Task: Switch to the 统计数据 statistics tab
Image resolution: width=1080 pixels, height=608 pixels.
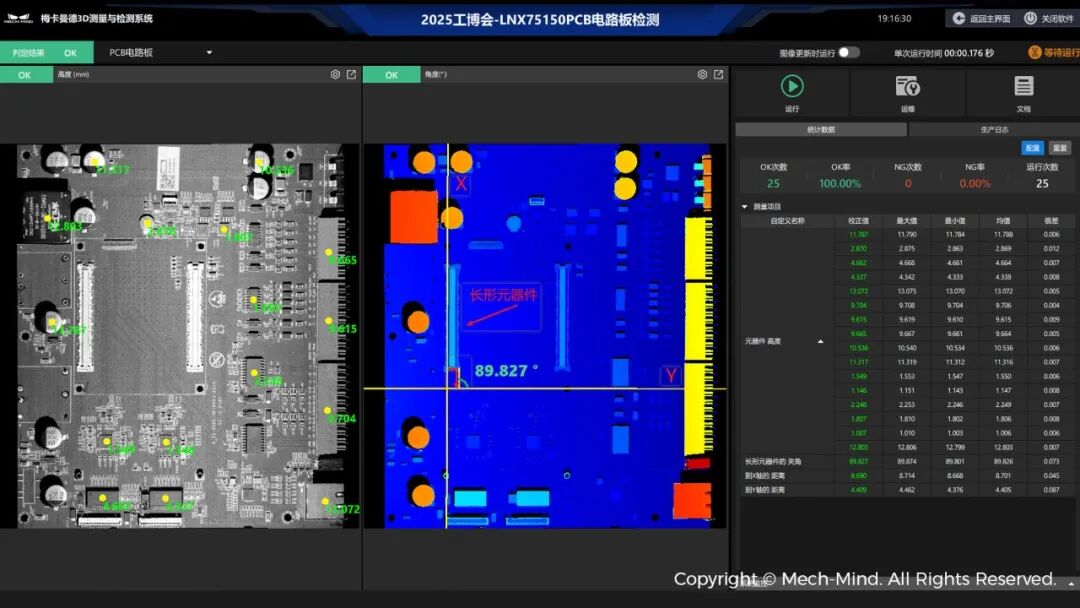Action: 820,130
